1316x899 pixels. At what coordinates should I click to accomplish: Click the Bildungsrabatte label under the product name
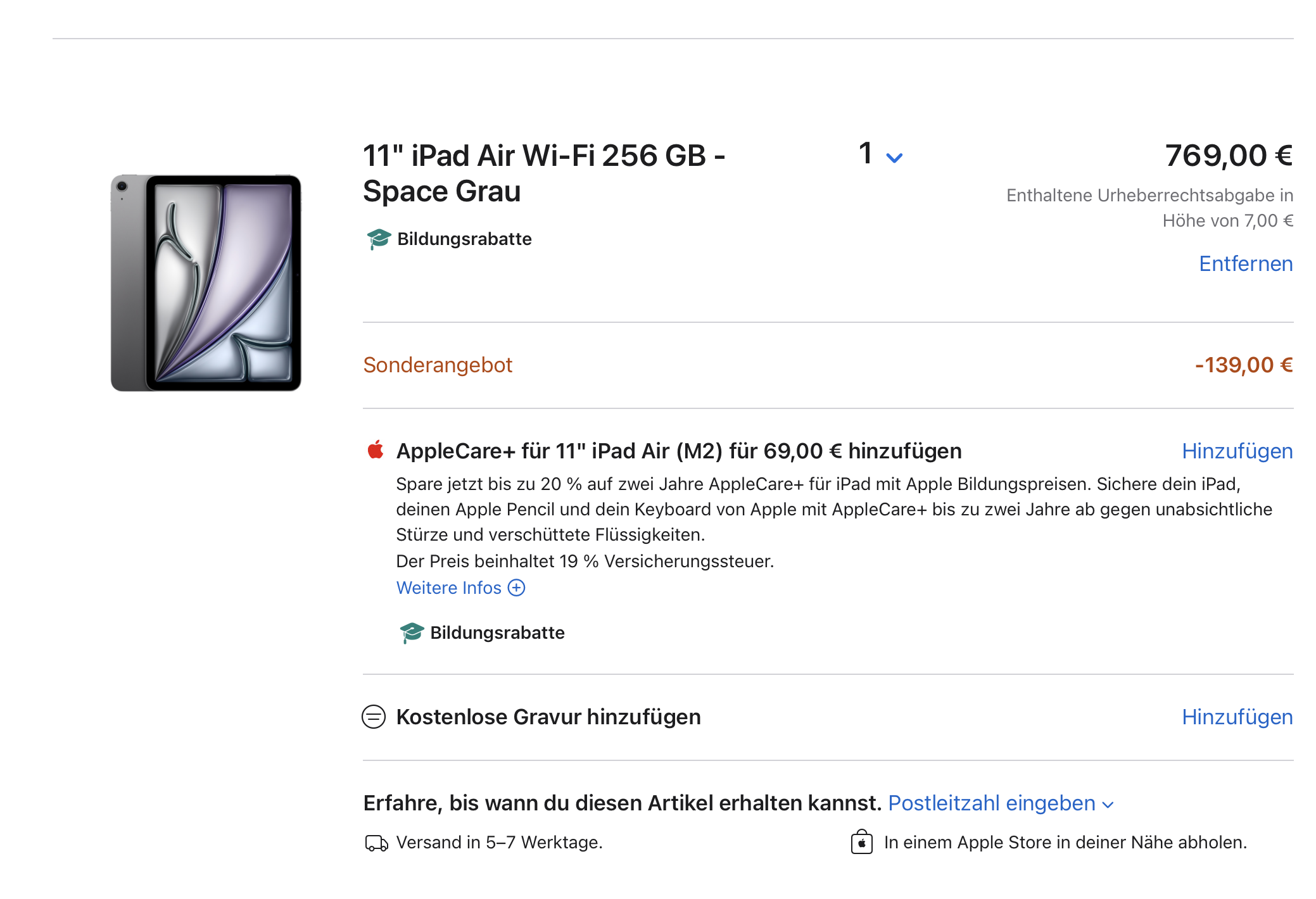464,239
